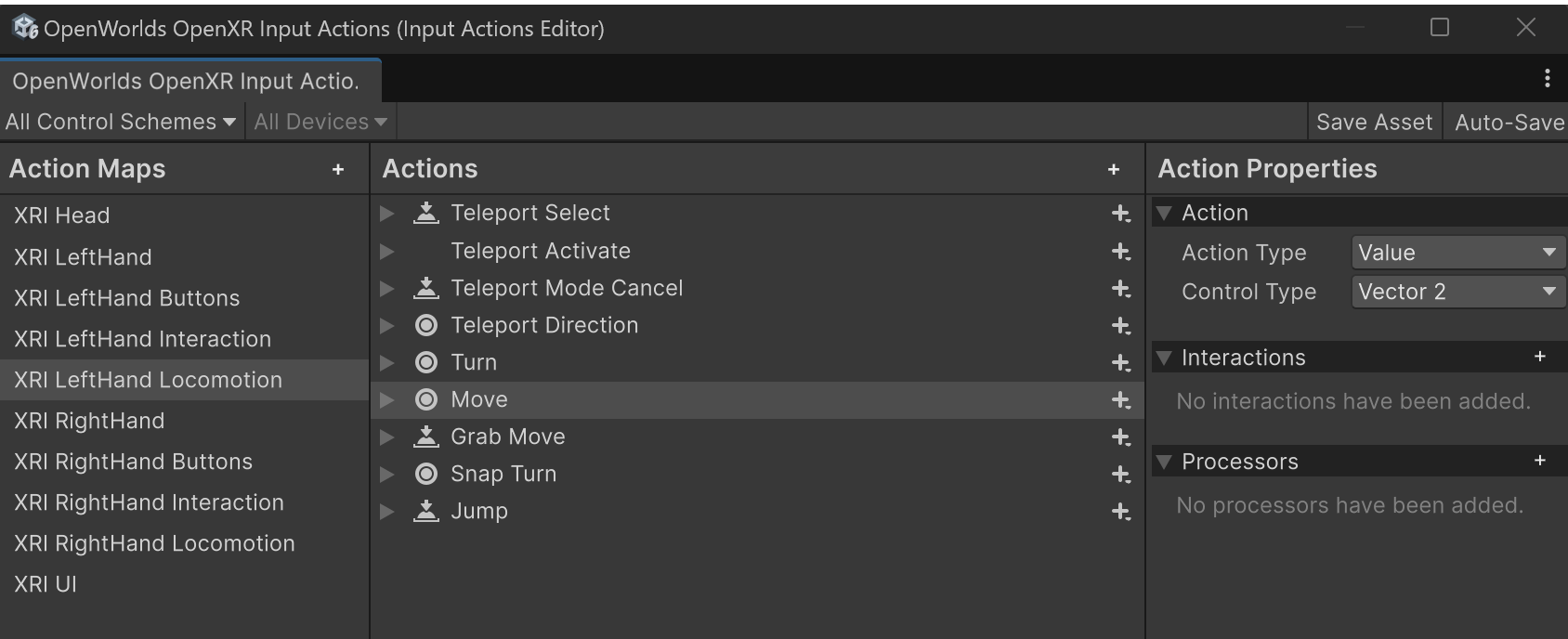This screenshot has width=1568, height=639.
Task: Add a binding to Snap Turn action
Action: click(1121, 475)
